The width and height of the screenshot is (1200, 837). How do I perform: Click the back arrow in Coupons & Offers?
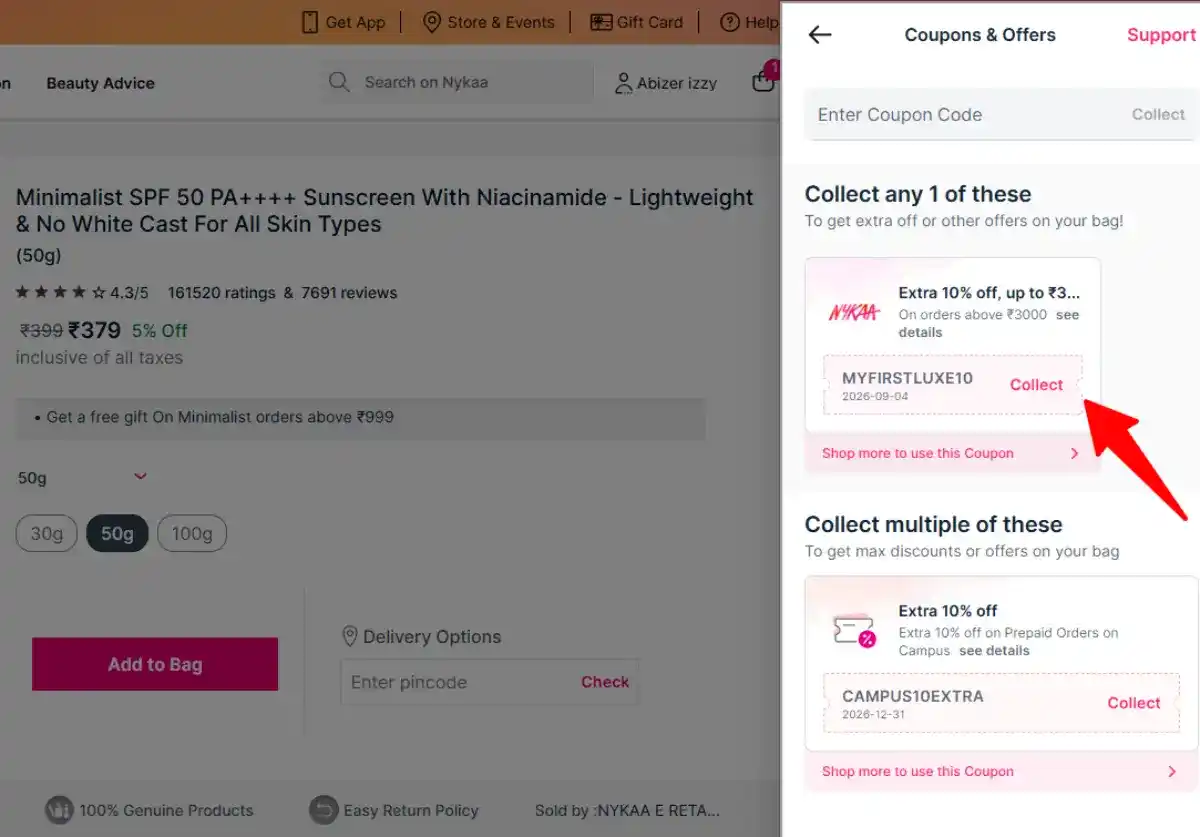pos(820,35)
